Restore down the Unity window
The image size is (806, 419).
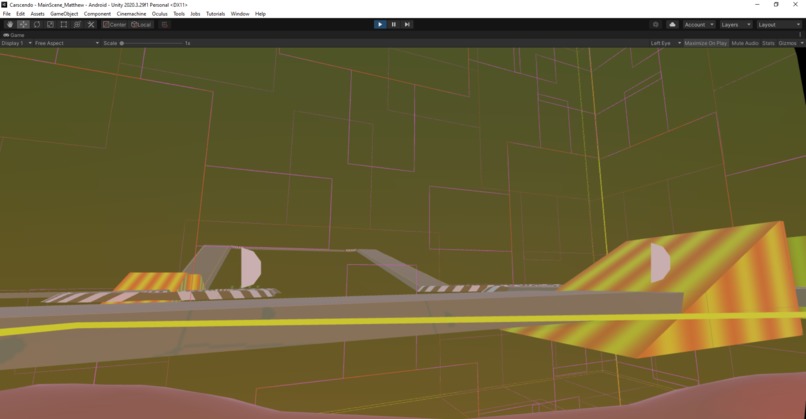point(776,5)
